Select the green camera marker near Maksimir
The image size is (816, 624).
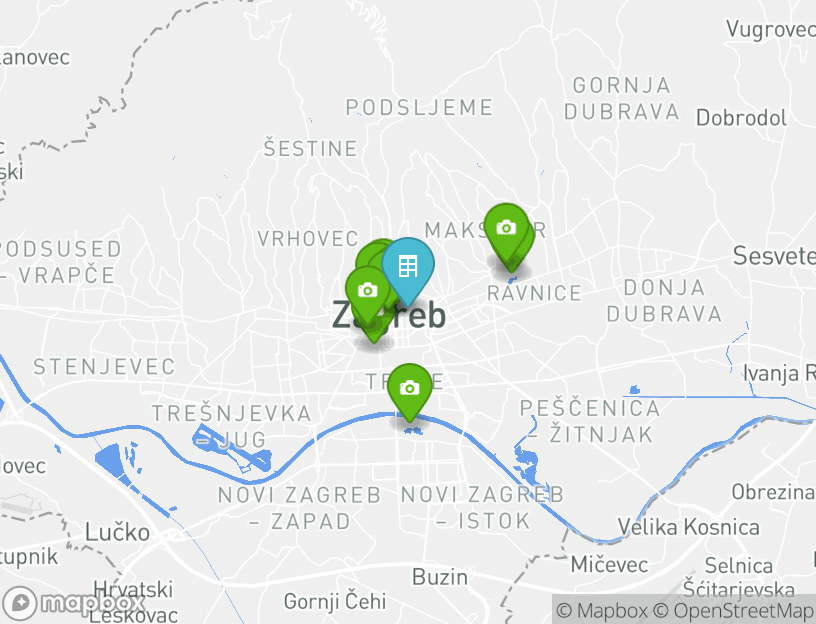506,231
